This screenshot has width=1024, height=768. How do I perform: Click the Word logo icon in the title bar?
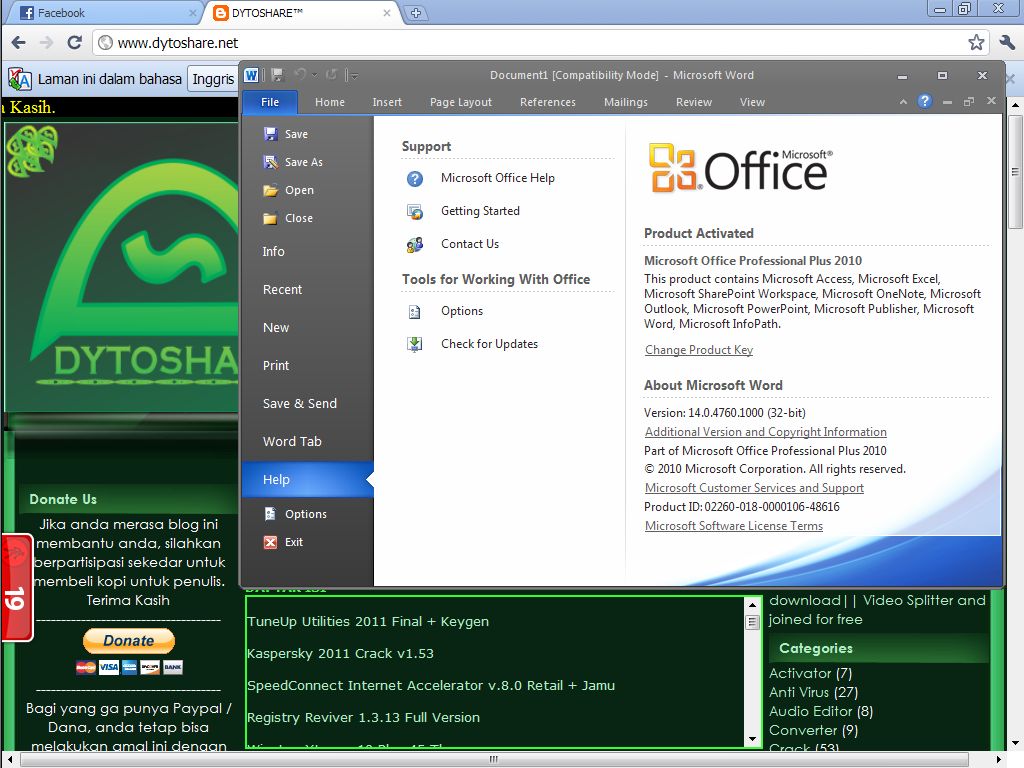point(251,75)
